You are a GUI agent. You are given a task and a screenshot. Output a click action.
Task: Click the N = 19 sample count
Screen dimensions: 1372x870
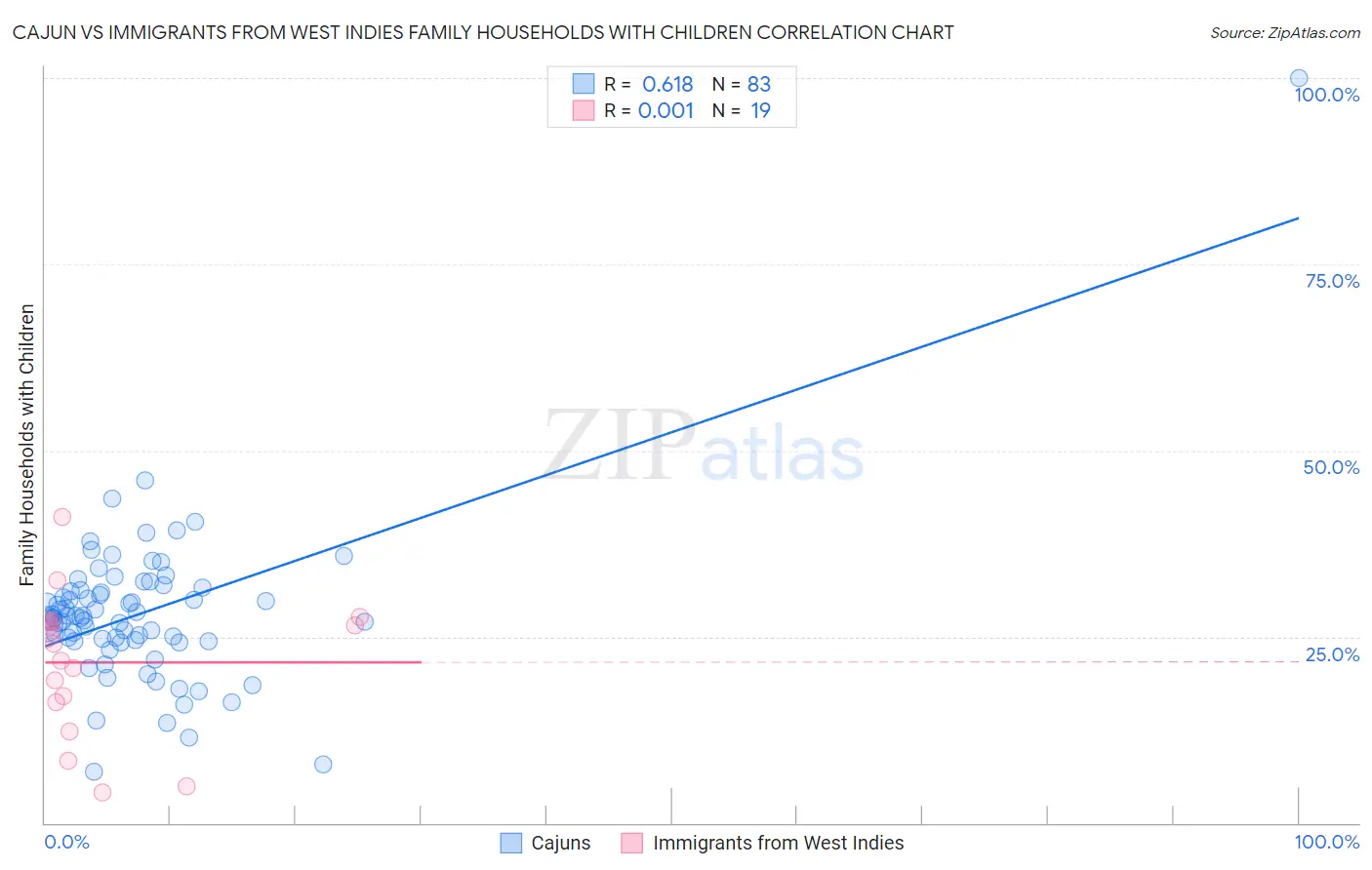coord(742,110)
